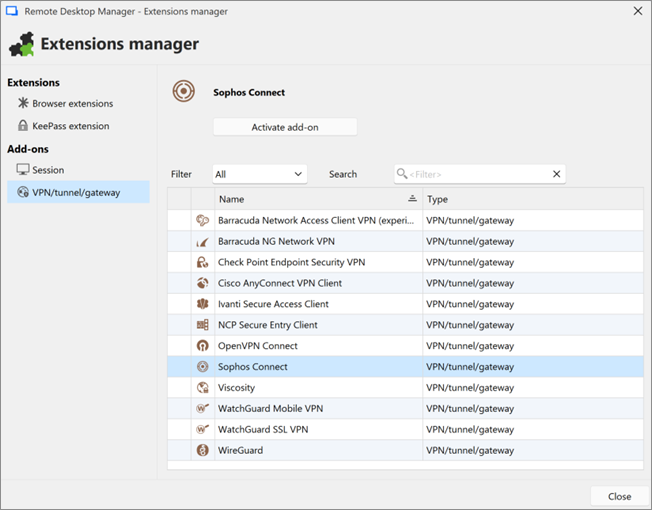Click the WatchGuard Mobile VPN icon
The height and width of the screenshot is (510, 652).
(203, 408)
